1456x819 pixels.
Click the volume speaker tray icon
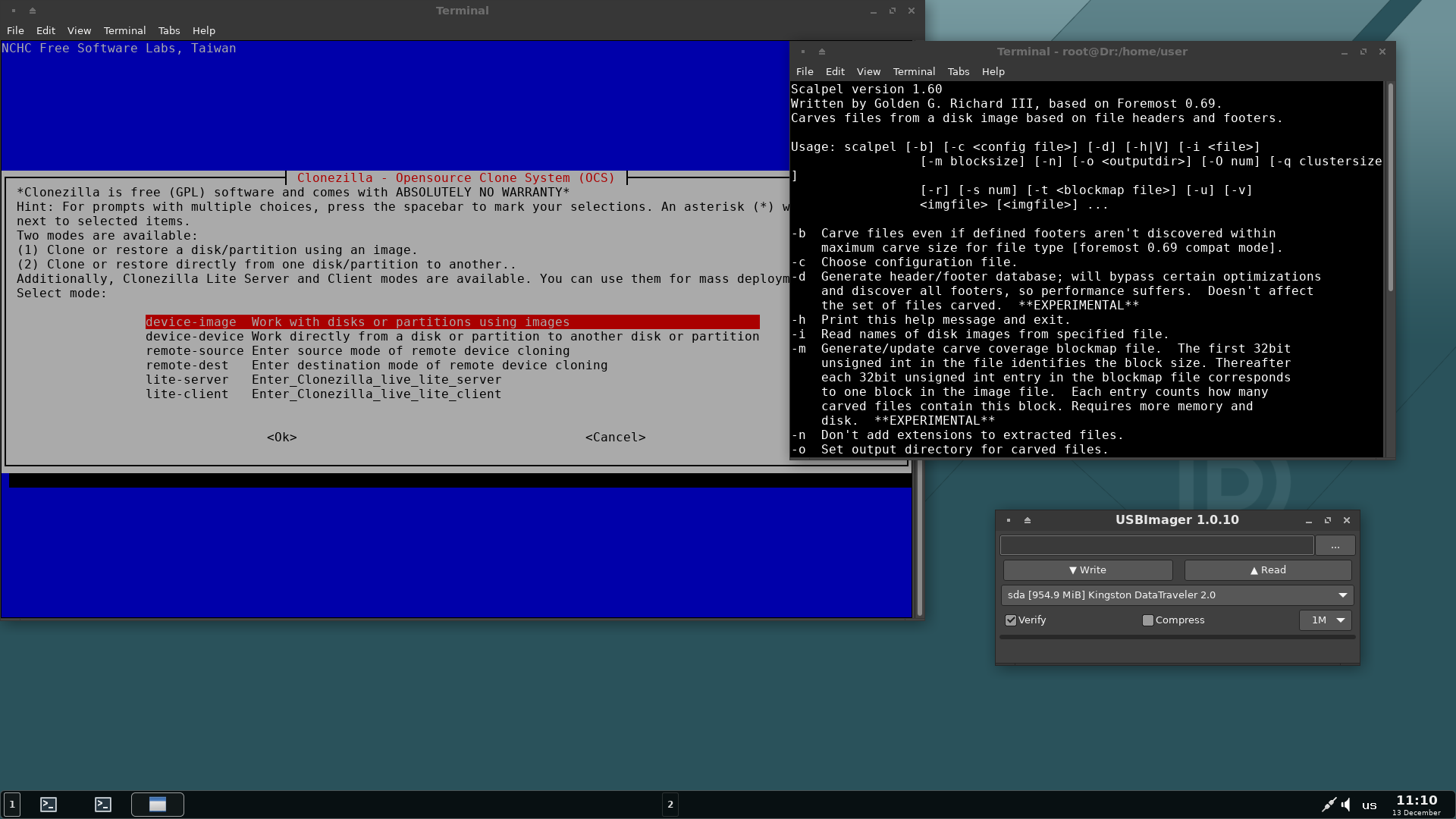1346,805
